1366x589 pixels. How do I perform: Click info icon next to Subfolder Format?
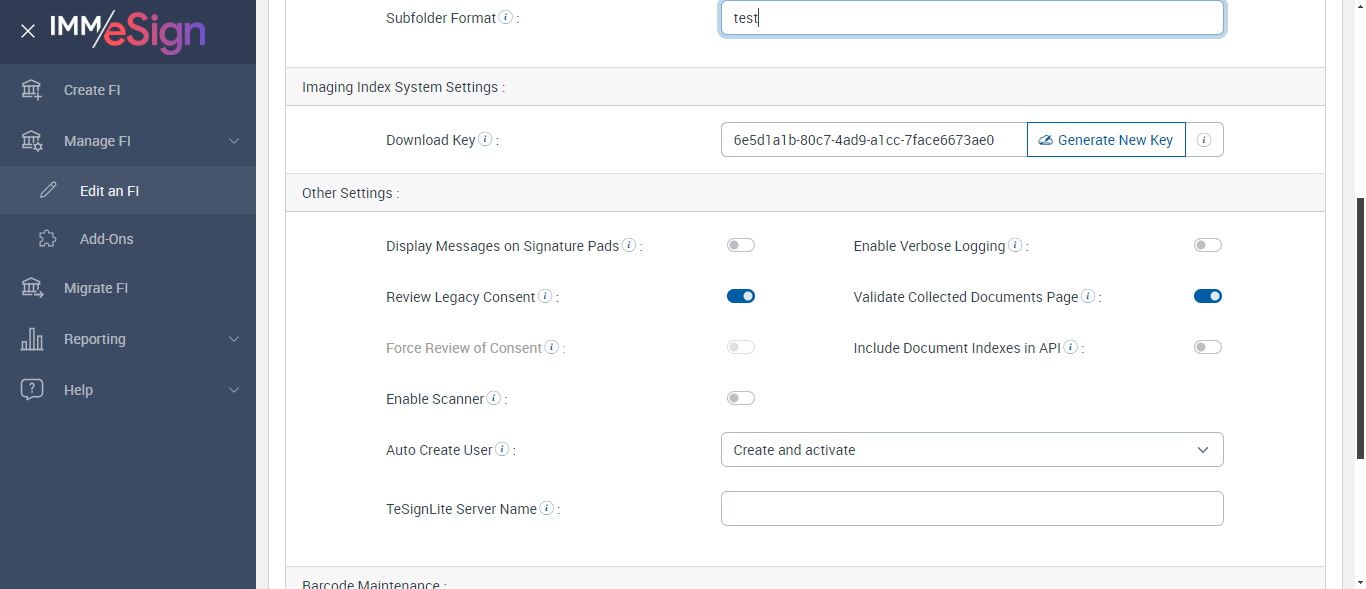point(506,18)
